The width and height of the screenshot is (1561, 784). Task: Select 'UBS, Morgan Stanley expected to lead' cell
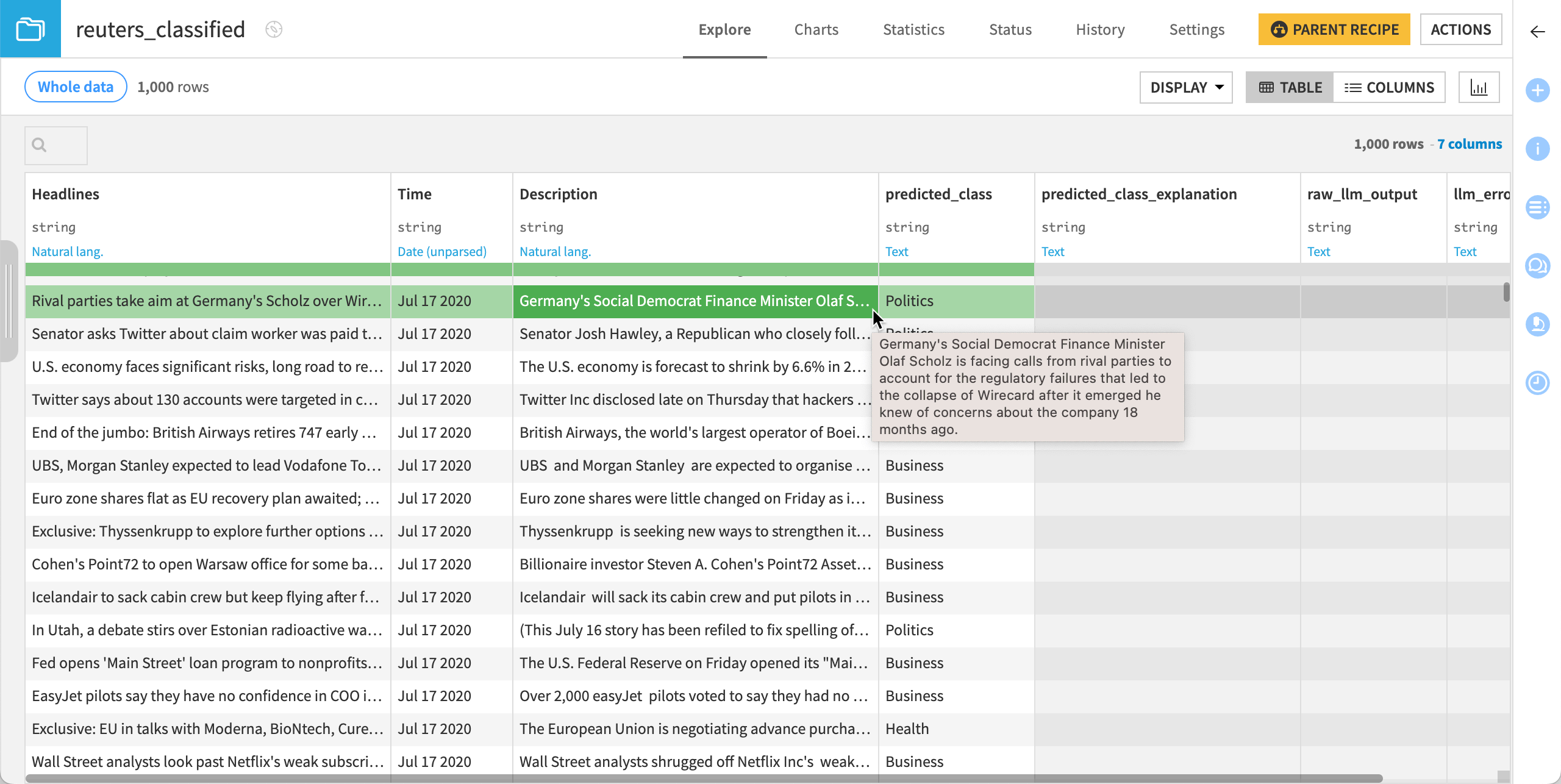pyautogui.click(x=208, y=466)
